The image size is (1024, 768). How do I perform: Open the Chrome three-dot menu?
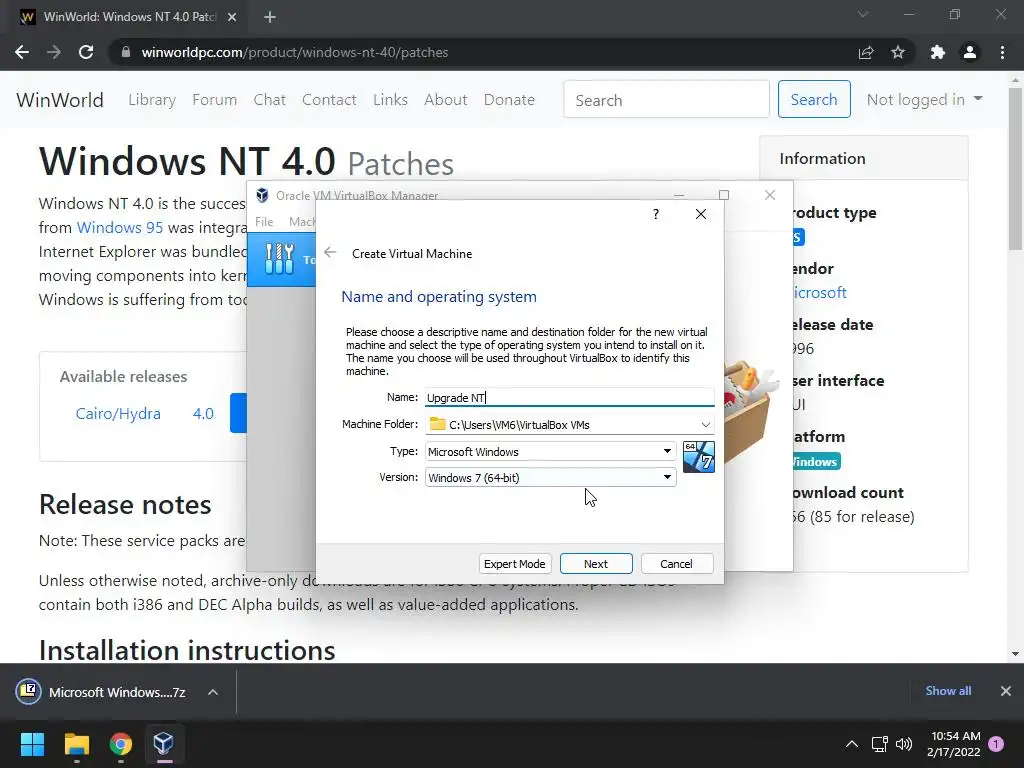pyautogui.click(x=1002, y=52)
